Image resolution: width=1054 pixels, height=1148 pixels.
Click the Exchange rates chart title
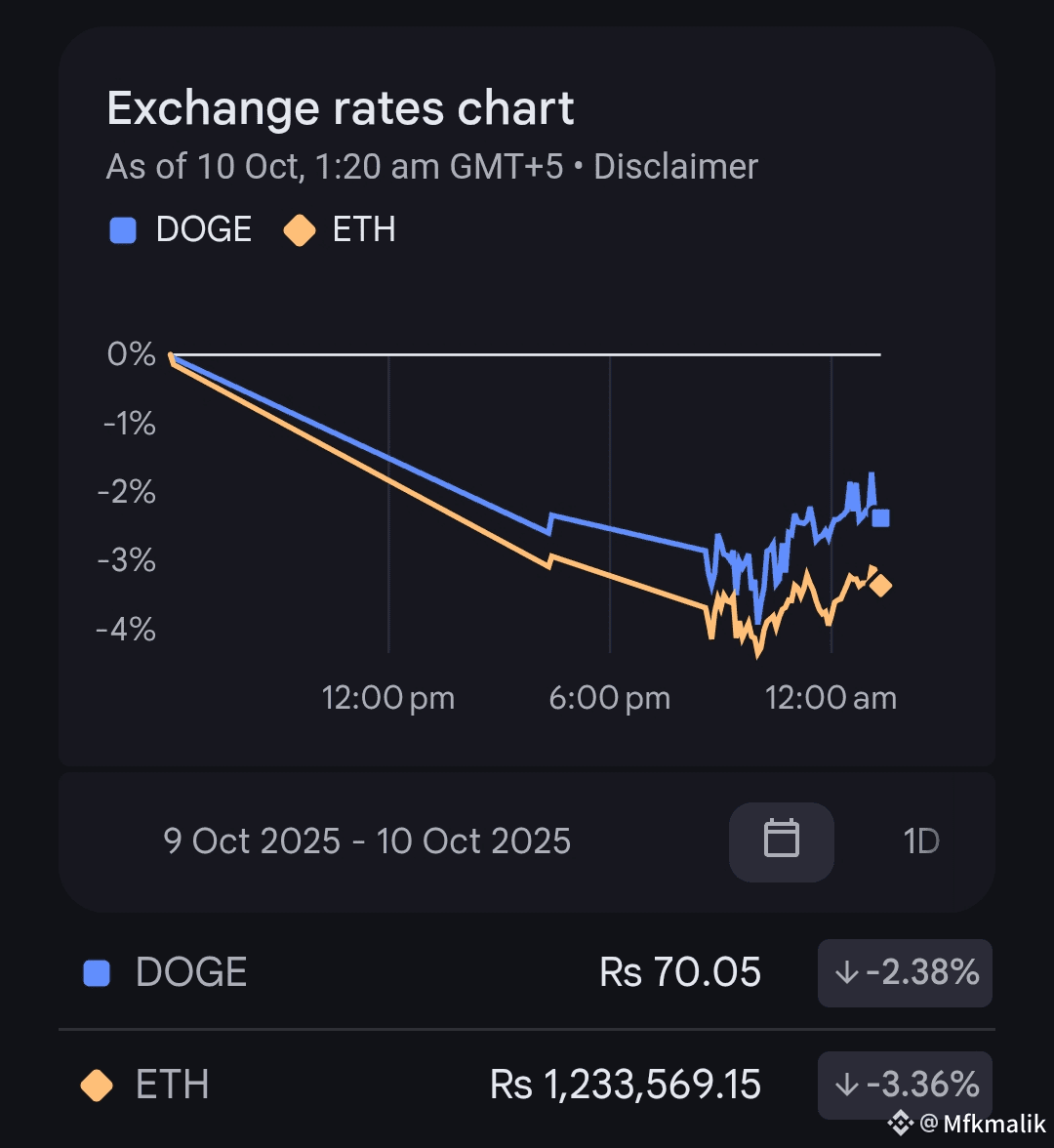(341, 108)
